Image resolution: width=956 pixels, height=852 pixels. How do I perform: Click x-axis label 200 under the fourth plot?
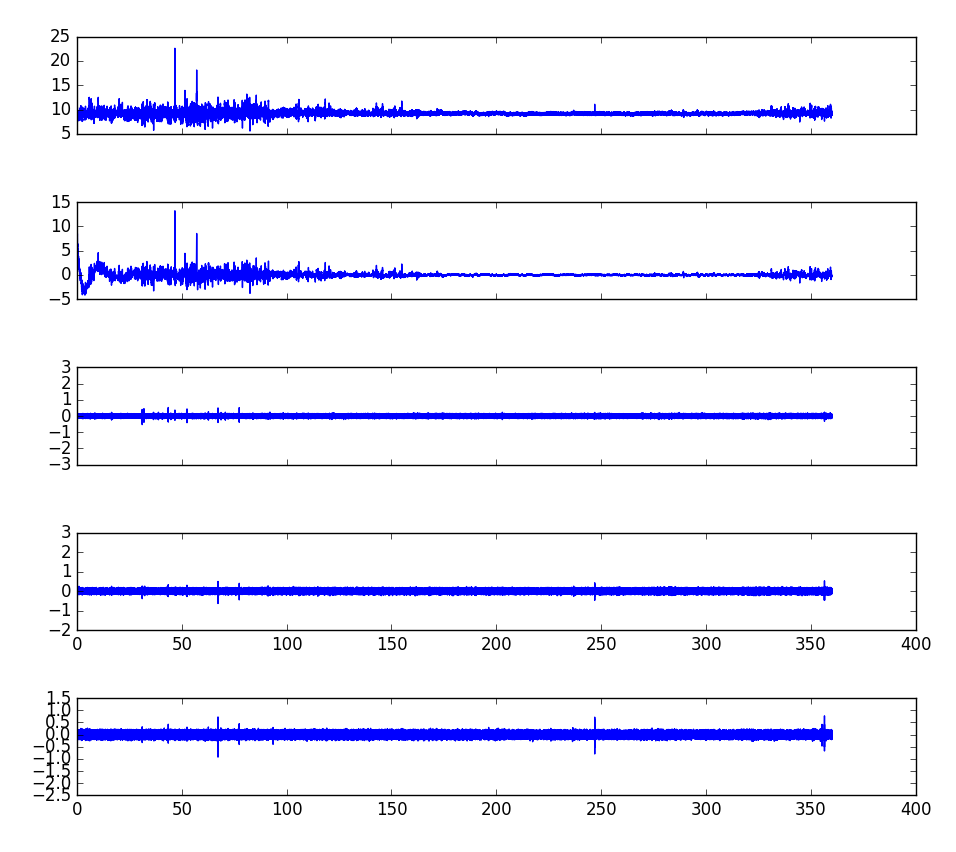pos(497,645)
